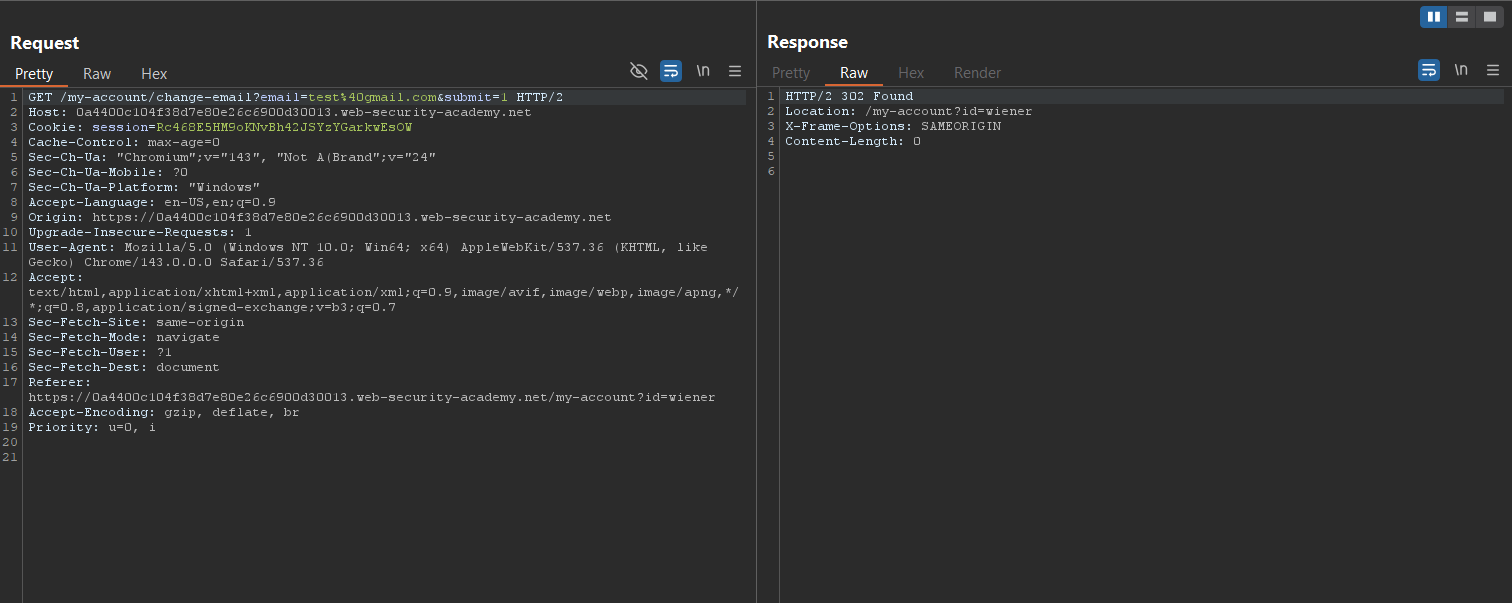Select side-by-side layout icon
Image resolution: width=1512 pixels, height=603 pixels.
pos(1434,17)
